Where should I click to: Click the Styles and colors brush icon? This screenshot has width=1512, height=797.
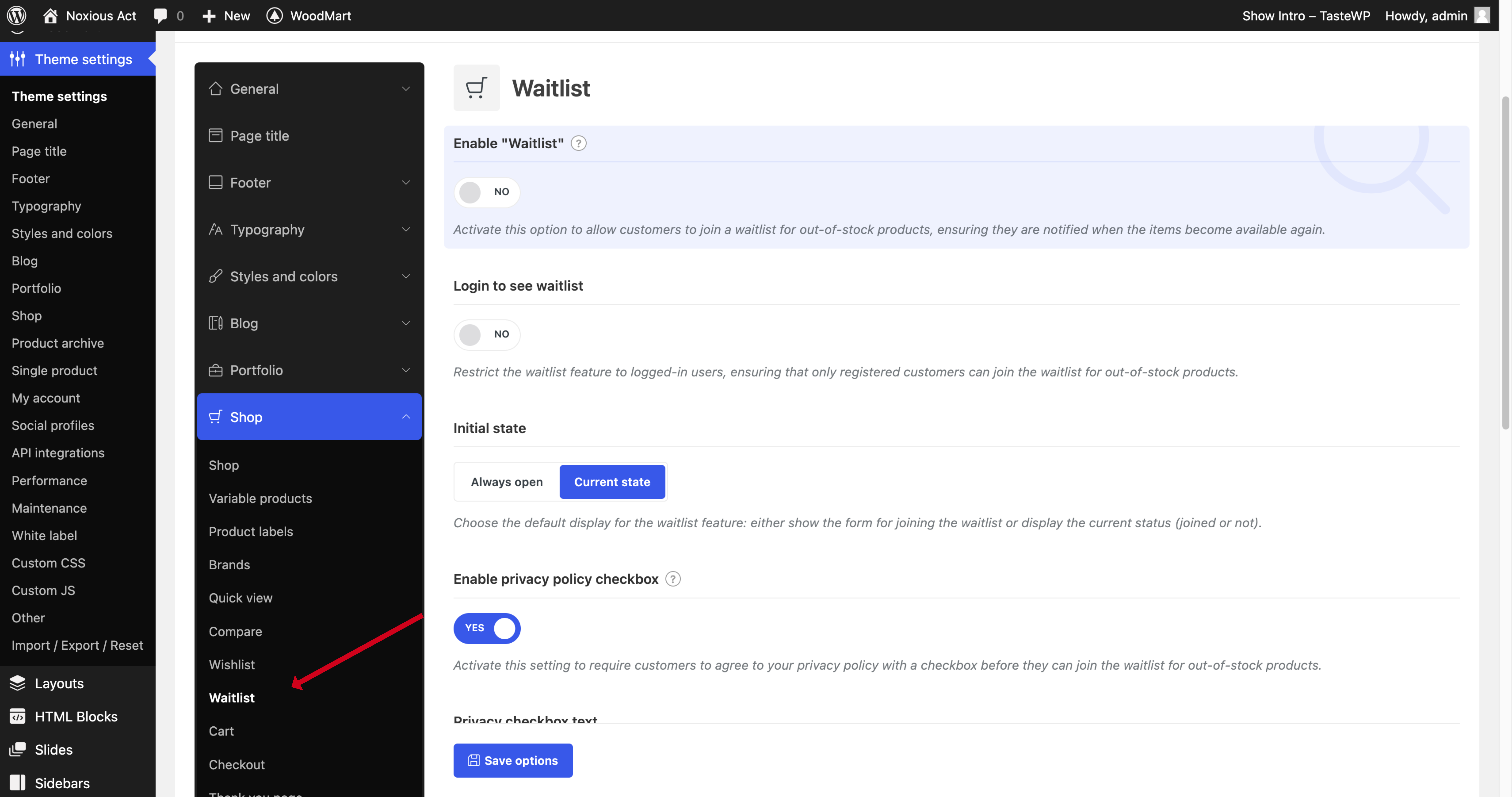click(215, 276)
